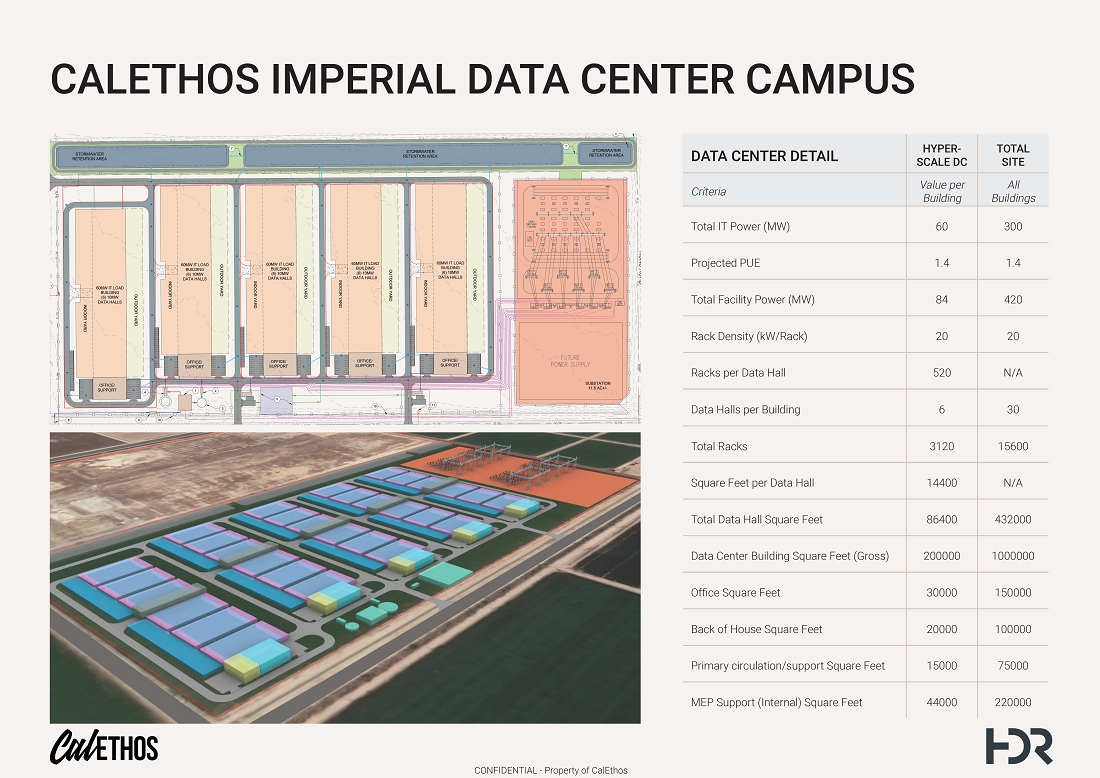1100x778 pixels.
Task: Click N/A in Square Feet per Data Hall row
Action: point(1012,483)
